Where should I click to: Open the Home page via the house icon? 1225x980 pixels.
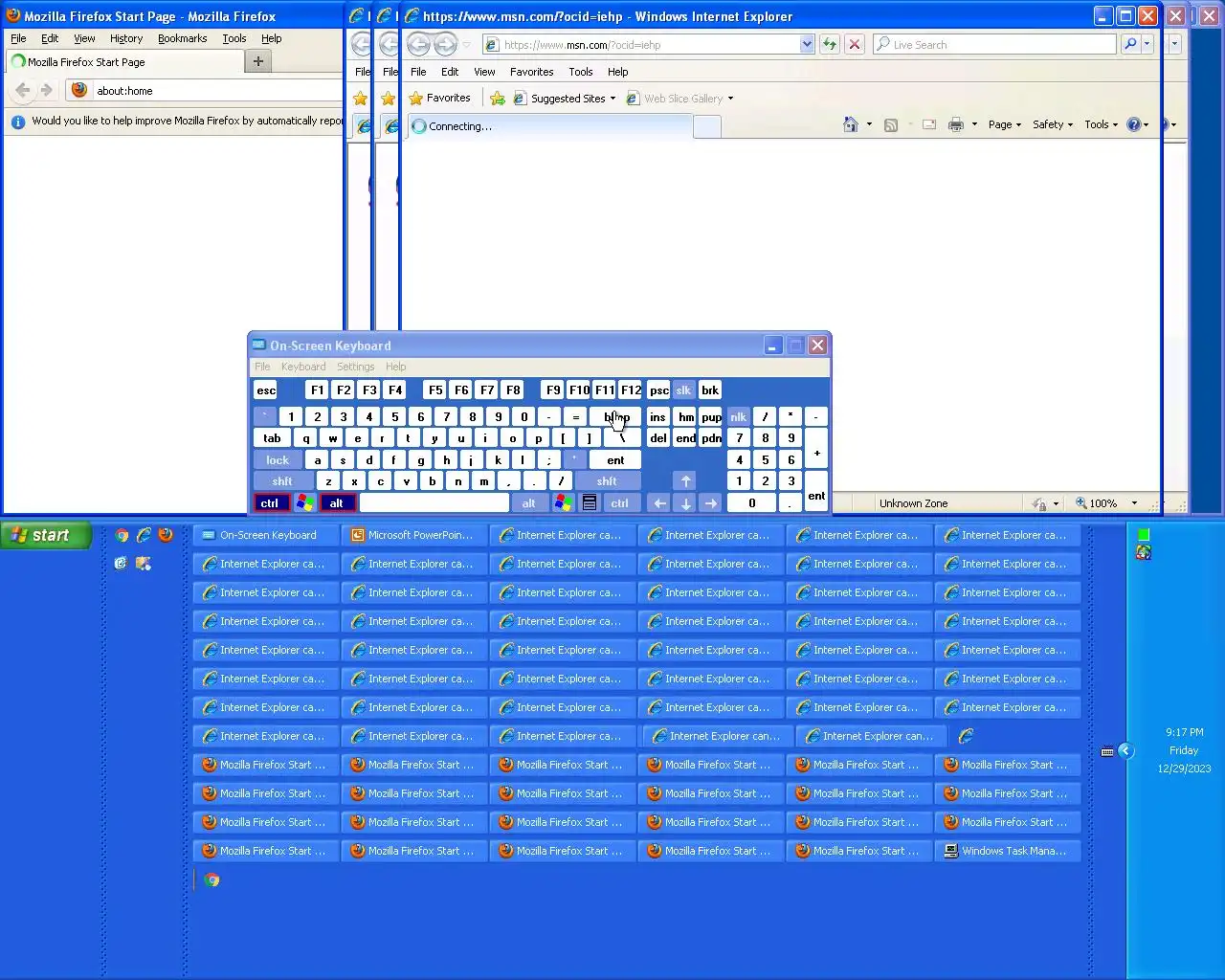point(851,124)
